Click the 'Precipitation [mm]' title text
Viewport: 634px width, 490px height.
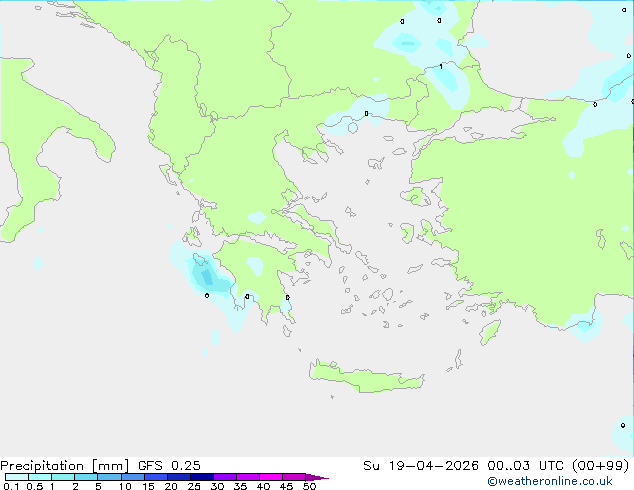(x=65, y=466)
